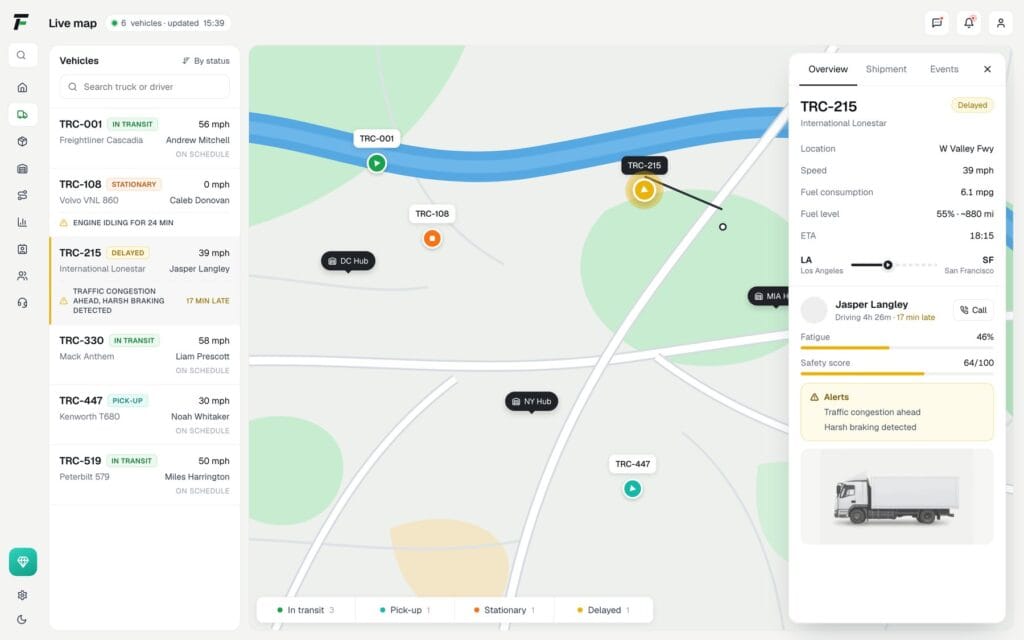Click the ETA 18:15 value
1024x640 pixels.
[x=981, y=236]
